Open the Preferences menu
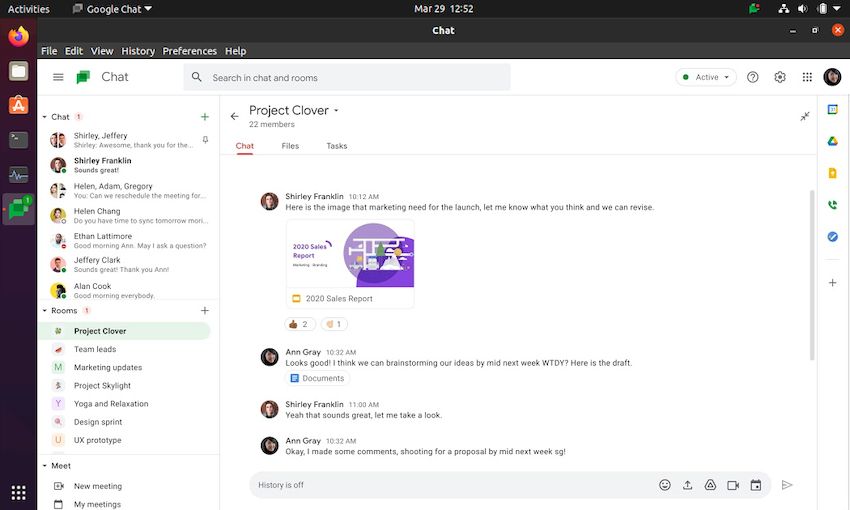 click(x=190, y=51)
